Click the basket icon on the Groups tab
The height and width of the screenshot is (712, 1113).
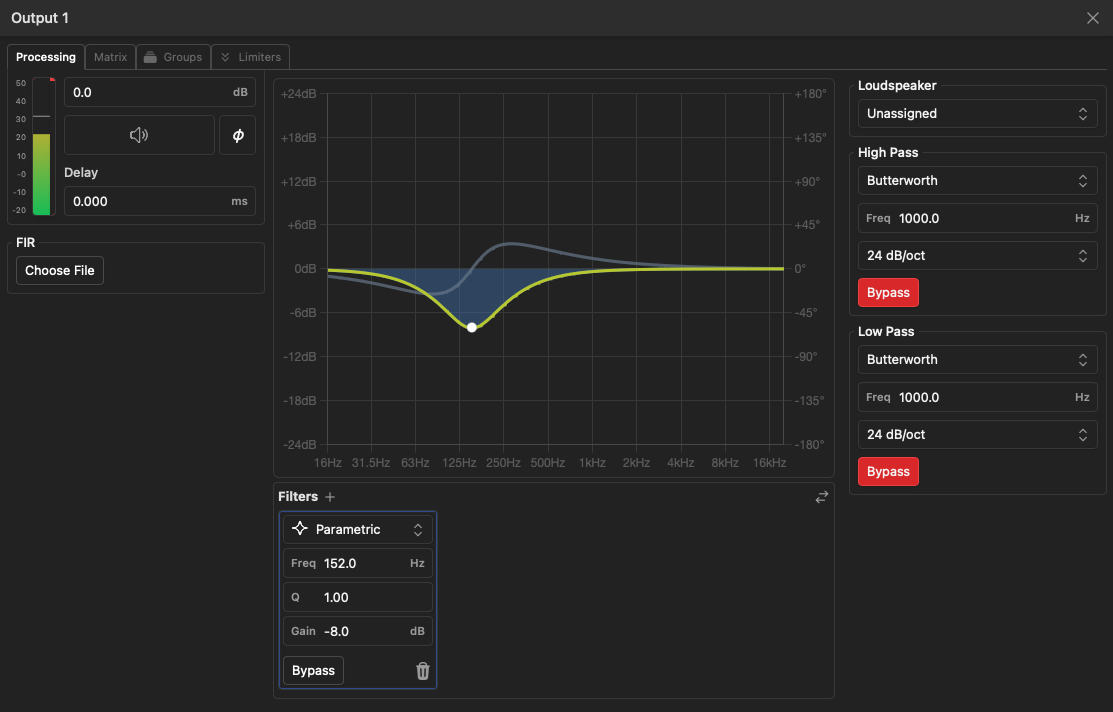click(152, 57)
